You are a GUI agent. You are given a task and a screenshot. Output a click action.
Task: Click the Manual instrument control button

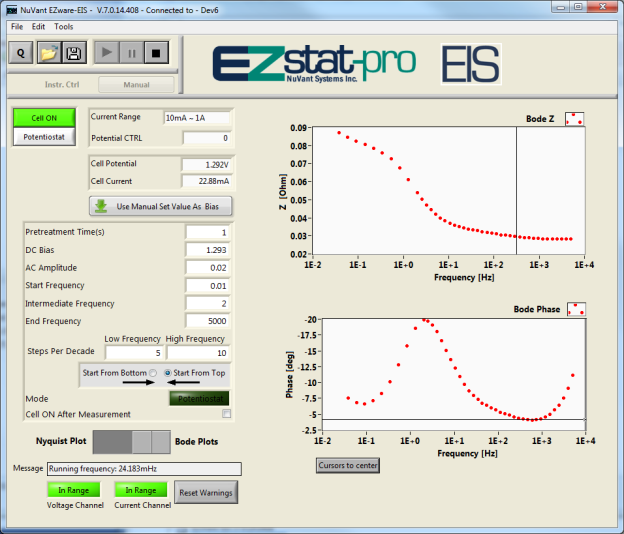(136, 84)
